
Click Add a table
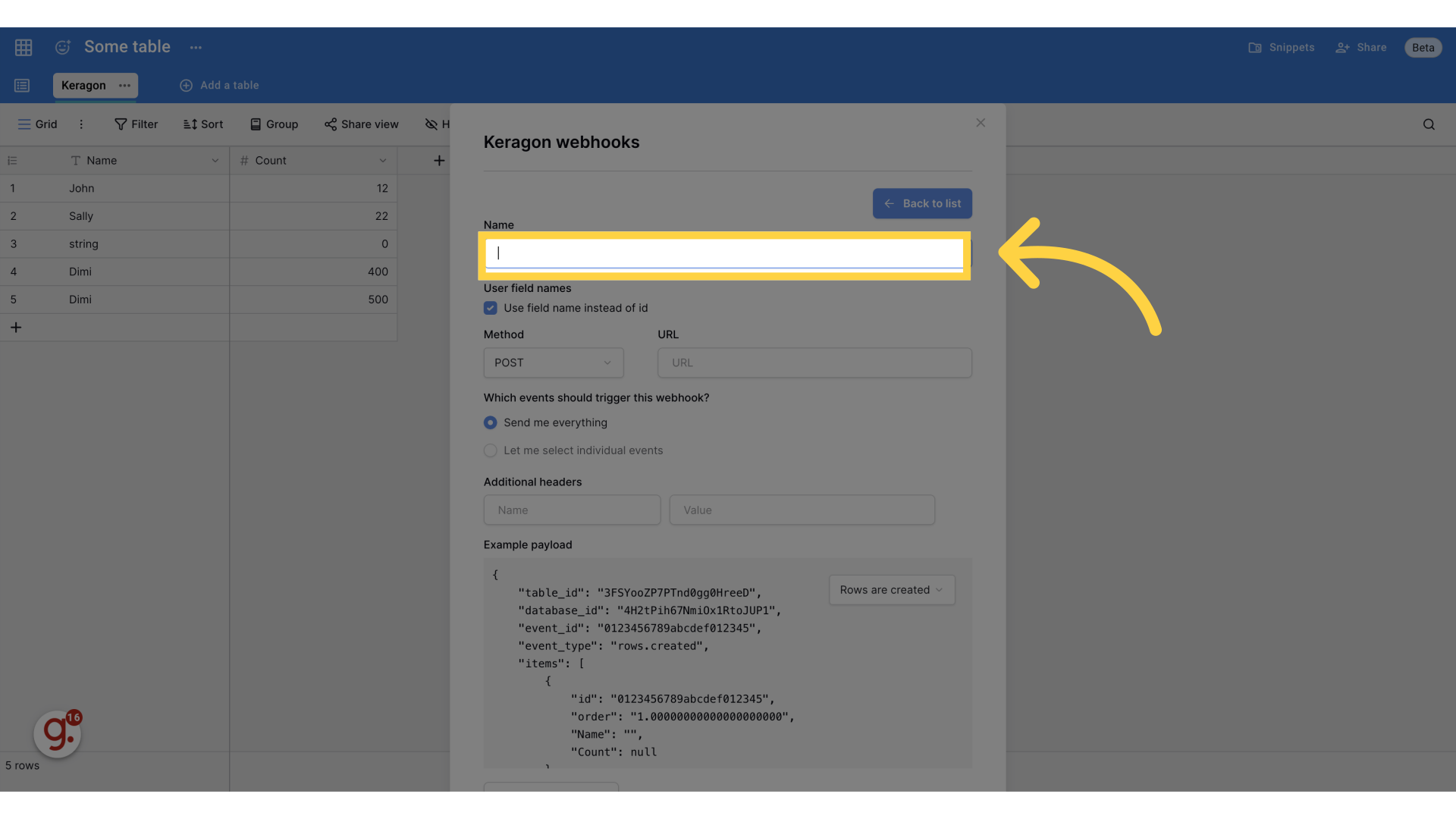click(x=219, y=85)
